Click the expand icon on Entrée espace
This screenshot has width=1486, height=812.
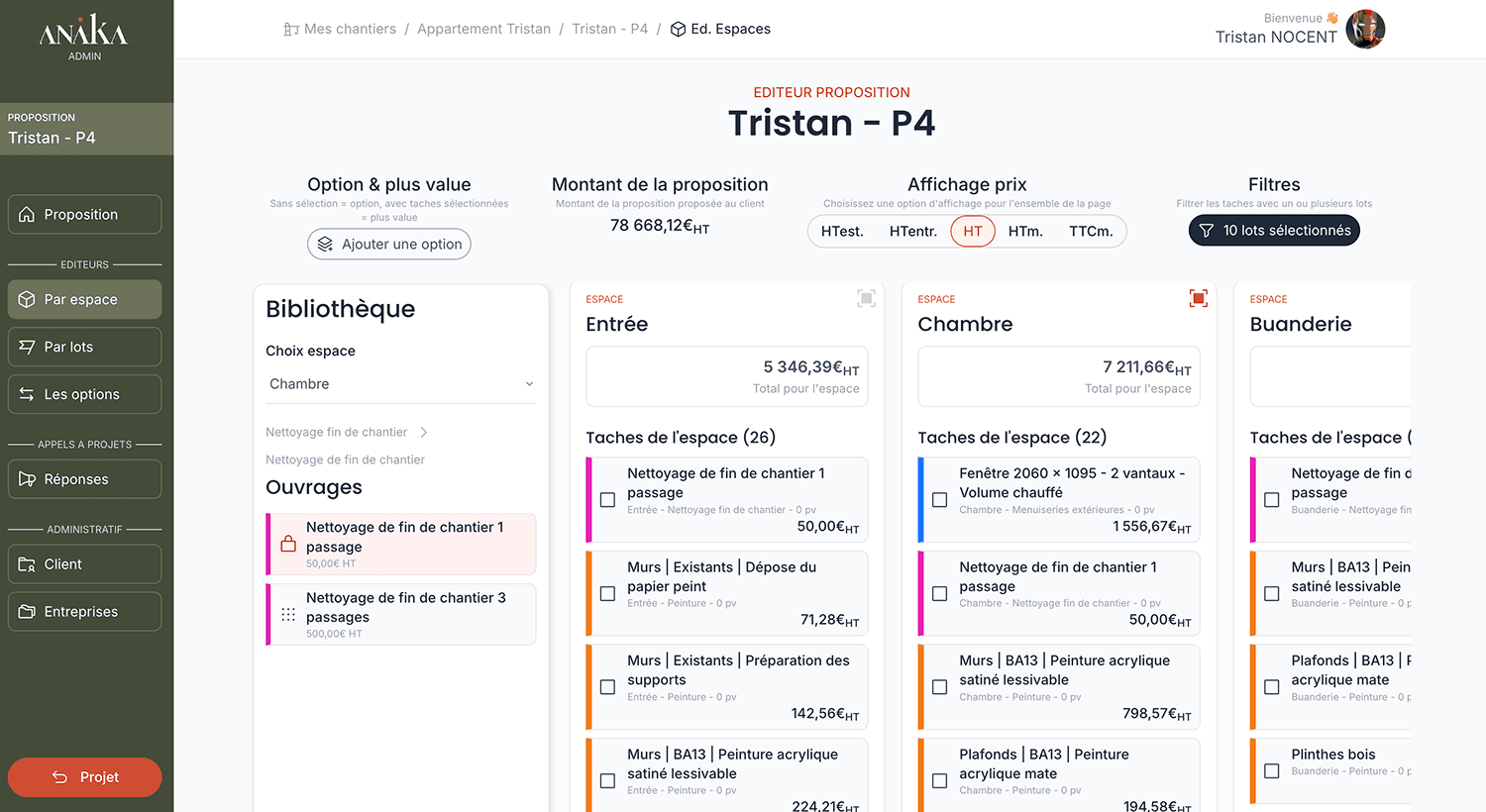click(866, 298)
